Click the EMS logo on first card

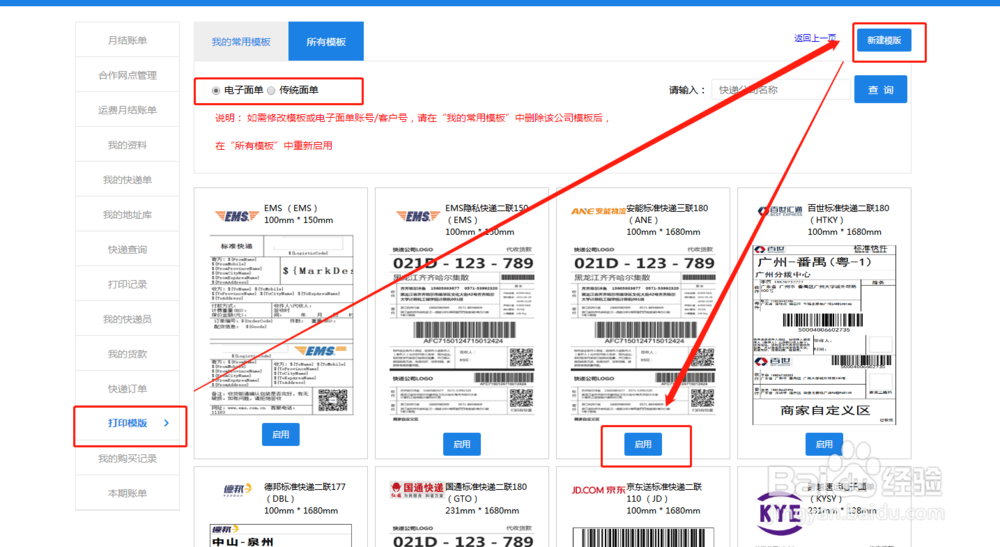[237, 216]
